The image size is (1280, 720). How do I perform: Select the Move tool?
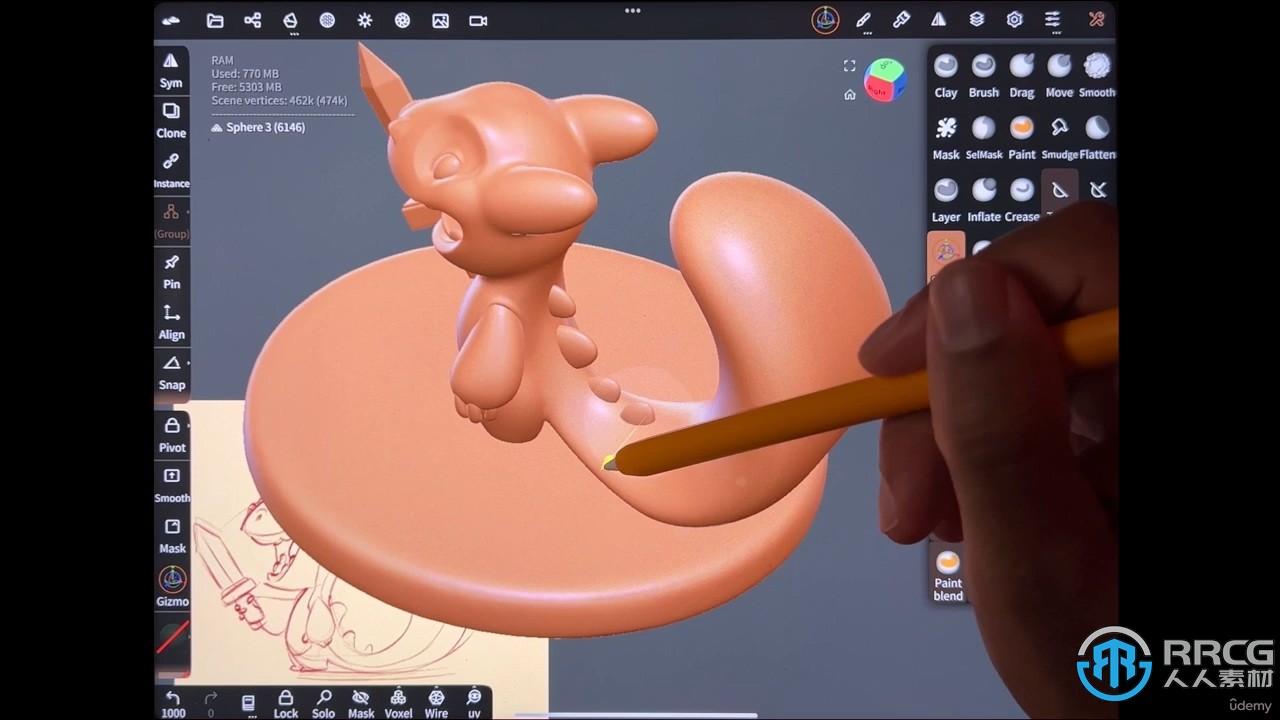[x=1059, y=76]
